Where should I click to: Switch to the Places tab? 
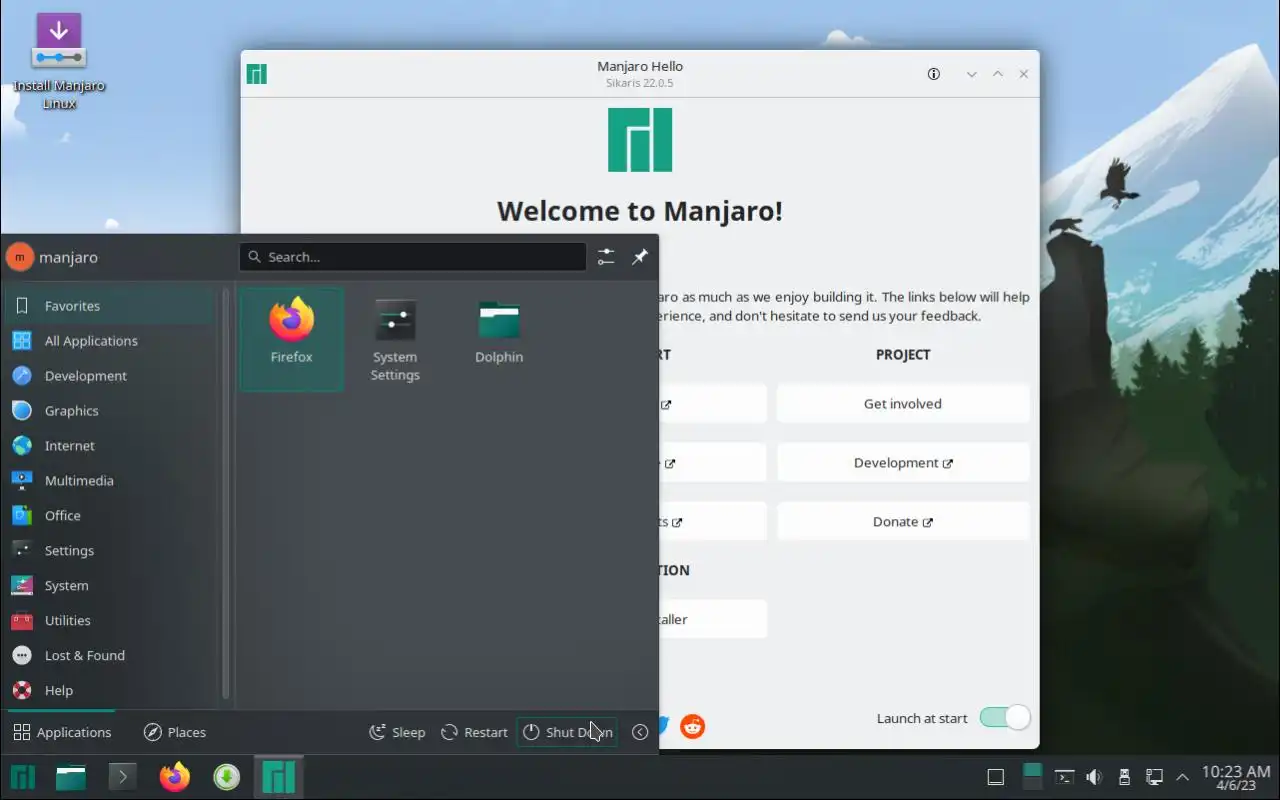point(175,732)
